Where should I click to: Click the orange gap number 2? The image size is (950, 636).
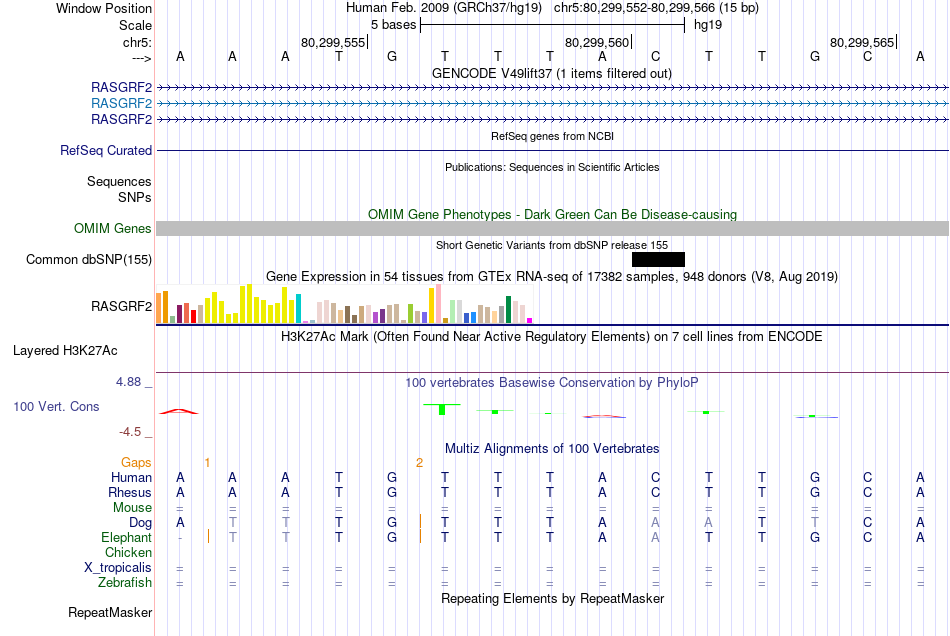pos(419,463)
